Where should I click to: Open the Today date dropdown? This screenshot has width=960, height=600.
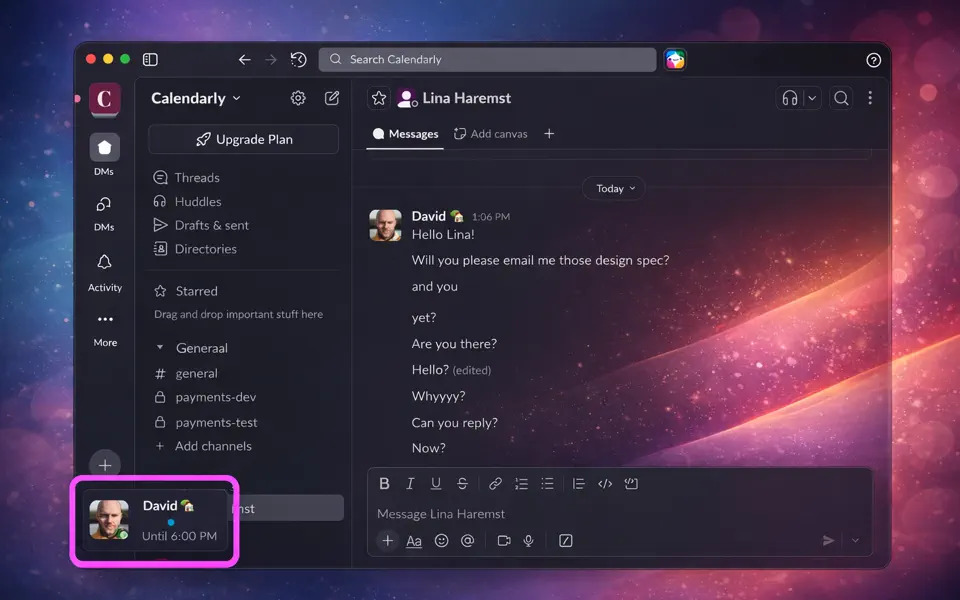click(x=613, y=189)
